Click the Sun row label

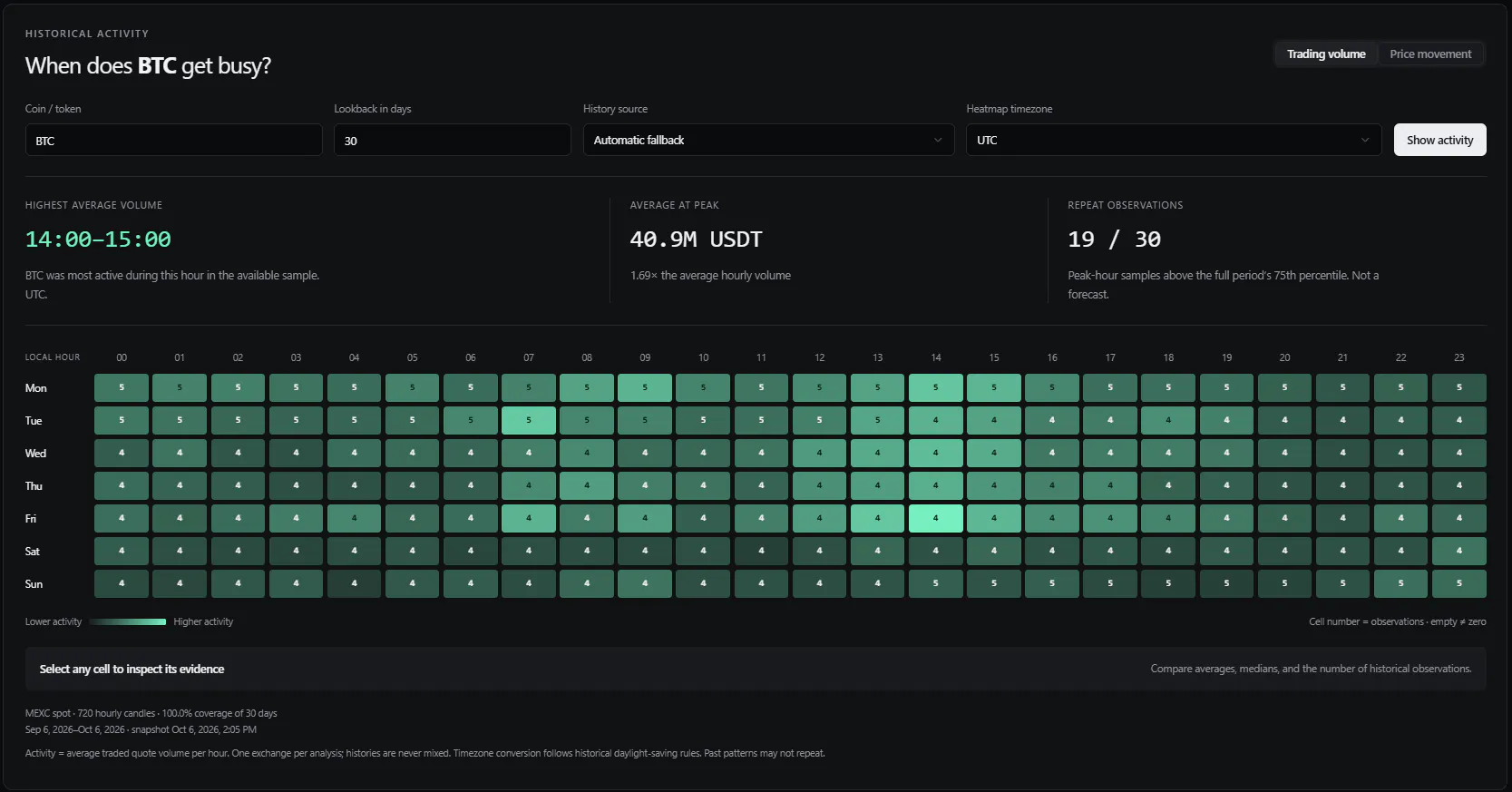pos(34,584)
